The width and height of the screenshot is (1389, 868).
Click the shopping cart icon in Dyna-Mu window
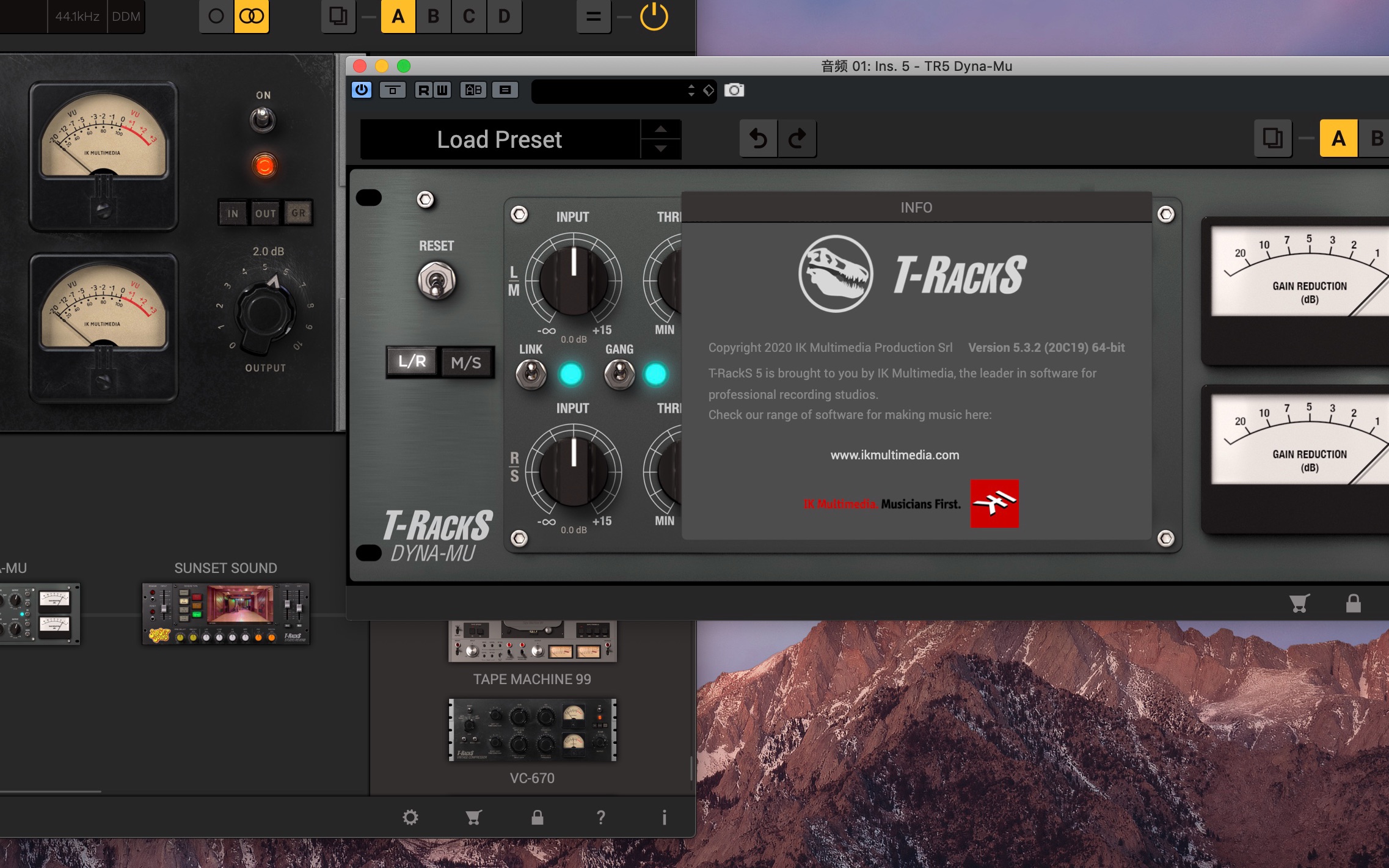pyautogui.click(x=1299, y=604)
